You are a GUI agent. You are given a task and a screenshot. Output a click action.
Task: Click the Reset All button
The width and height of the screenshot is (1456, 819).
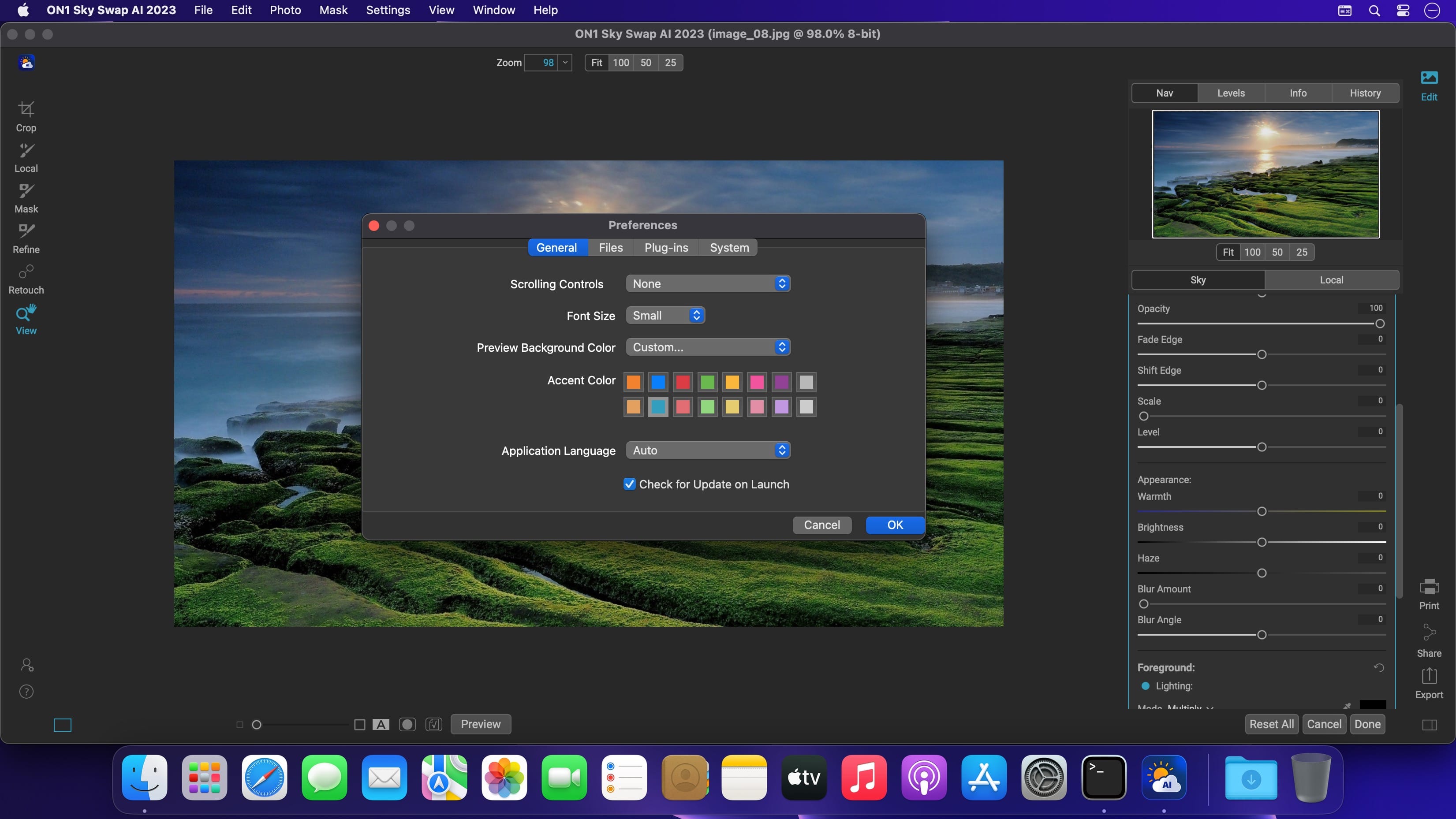[x=1271, y=724]
